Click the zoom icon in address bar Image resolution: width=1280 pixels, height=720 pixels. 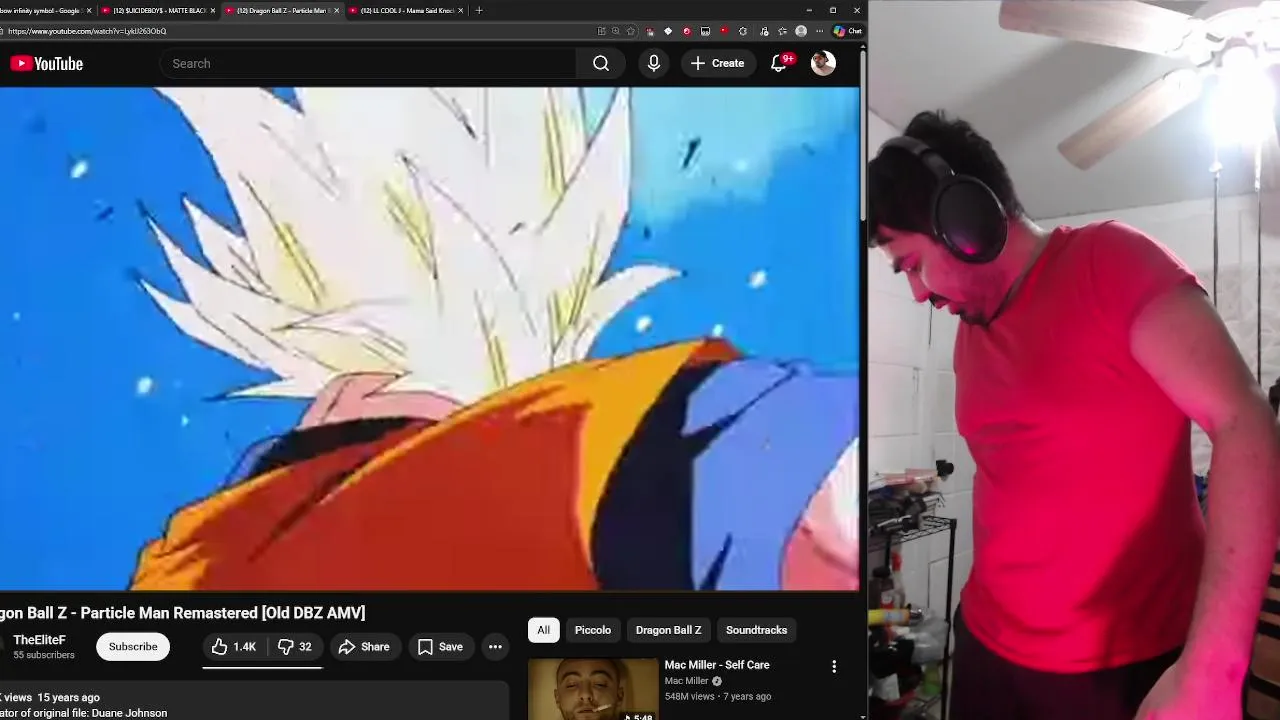click(615, 31)
